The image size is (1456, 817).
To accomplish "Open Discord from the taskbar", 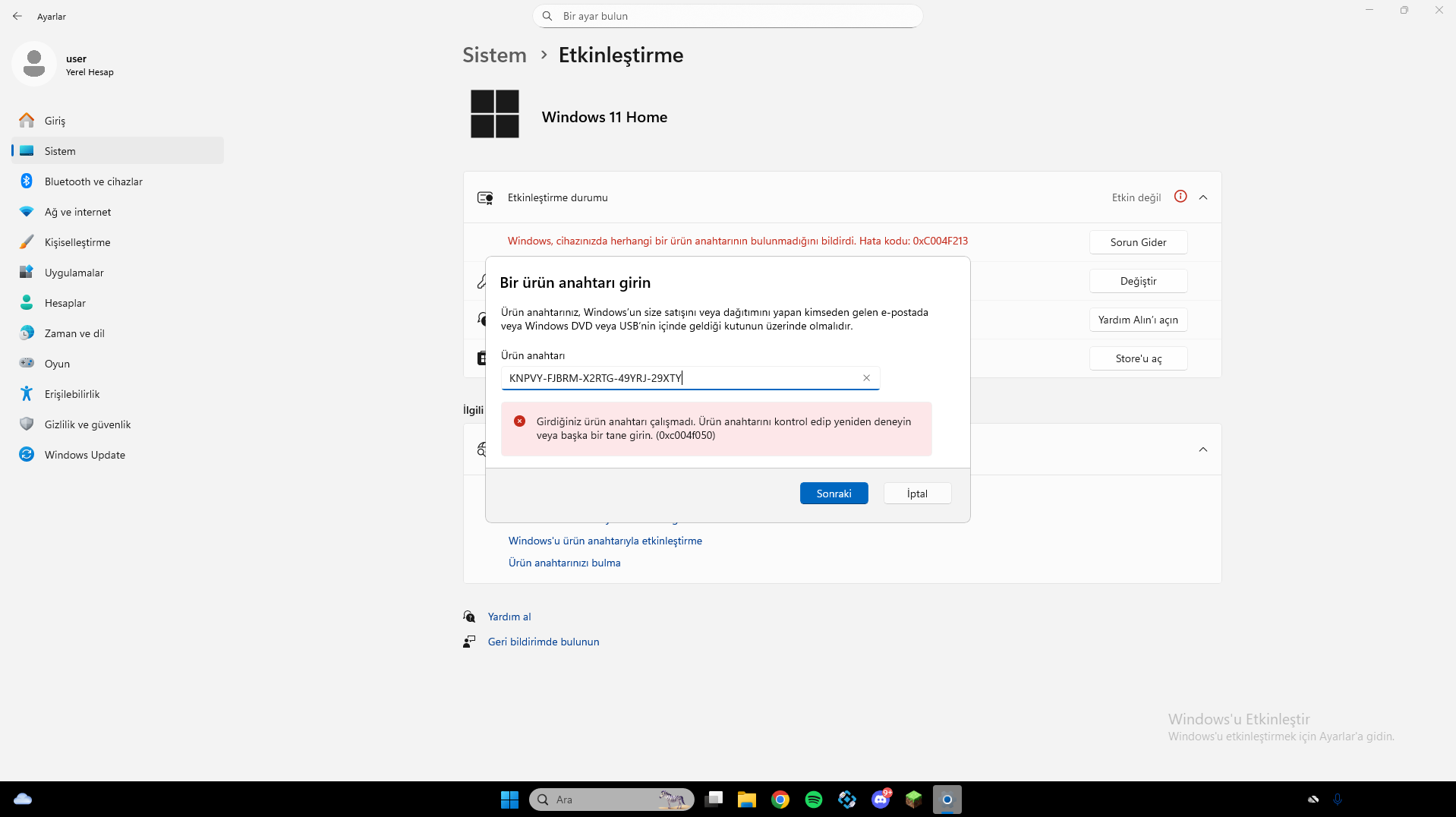I will [x=881, y=800].
